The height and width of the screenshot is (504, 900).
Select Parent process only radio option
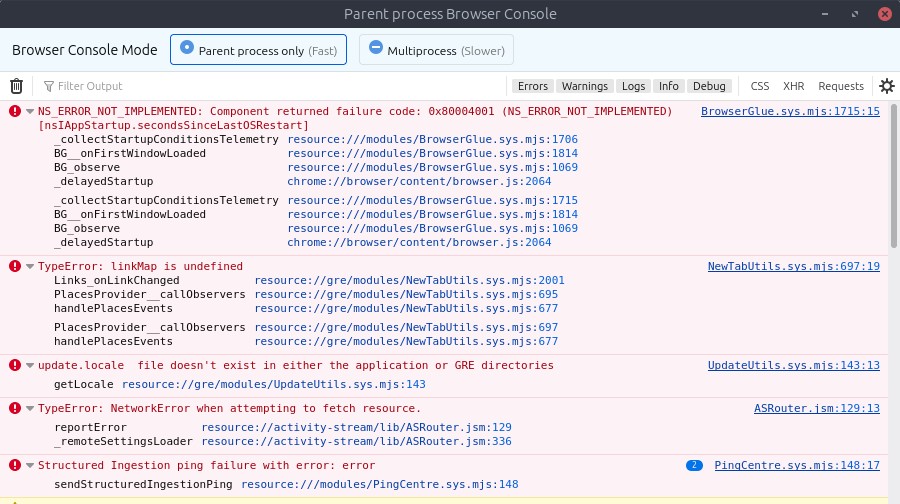258,50
